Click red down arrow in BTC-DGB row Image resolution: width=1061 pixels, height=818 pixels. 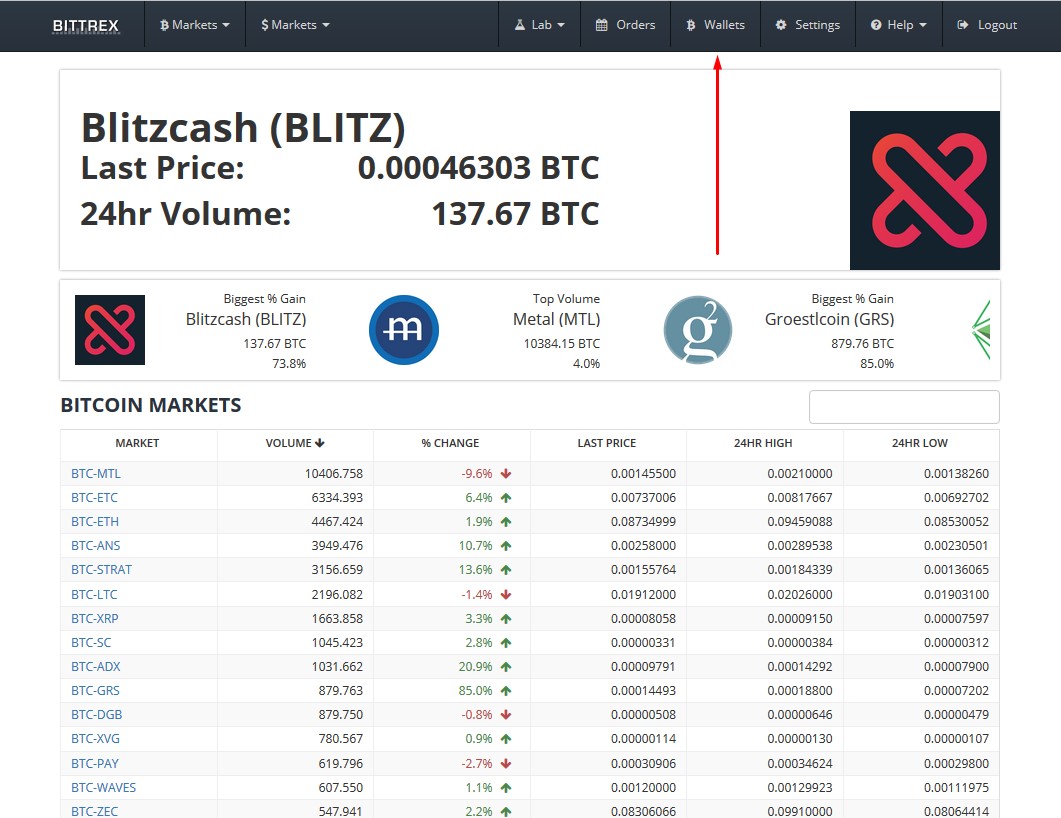505,714
